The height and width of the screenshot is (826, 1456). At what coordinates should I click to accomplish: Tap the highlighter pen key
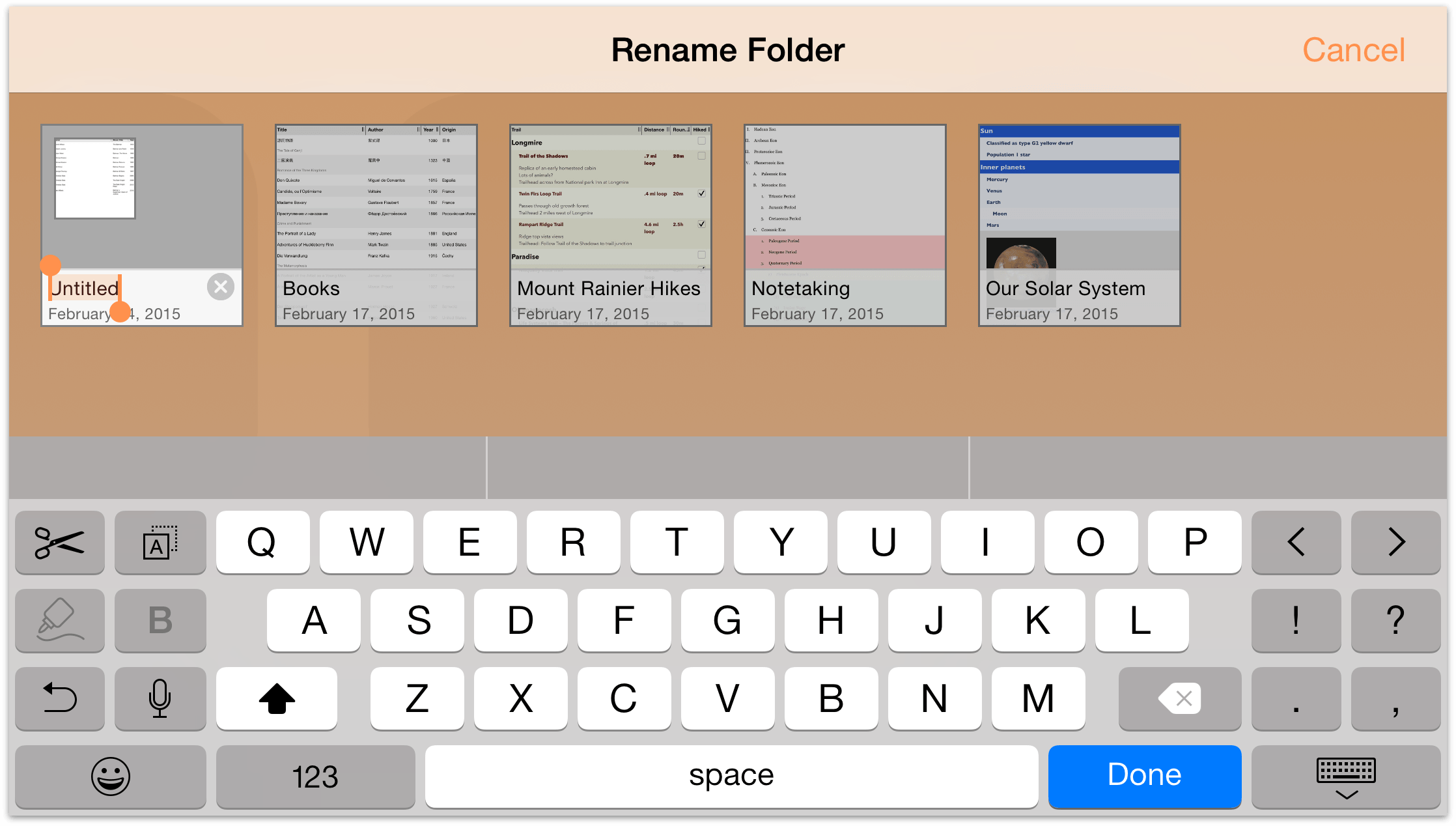60,620
